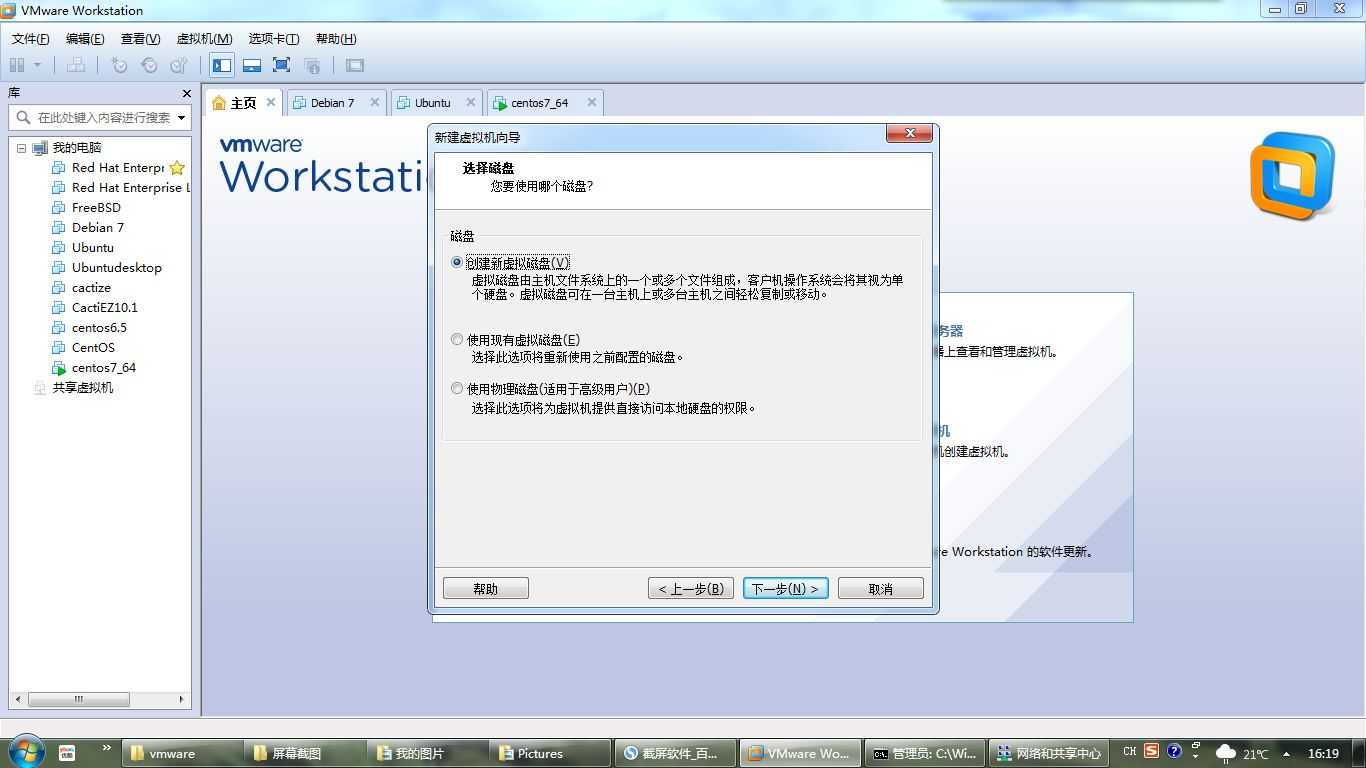Open Pictures taskbar item
The width and height of the screenshot is (1366, 768).
coord(550,754)
